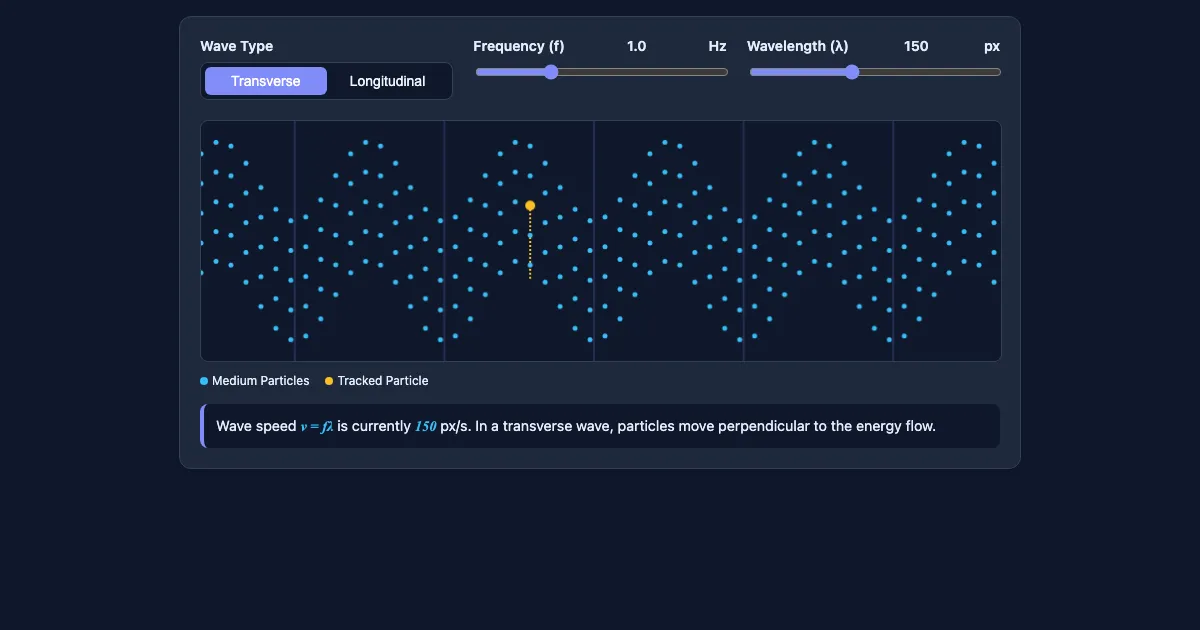Viewport: 1200px width, 630px height.
Task: Click the Frequency slider thumb
Action: tap(550, 72)
